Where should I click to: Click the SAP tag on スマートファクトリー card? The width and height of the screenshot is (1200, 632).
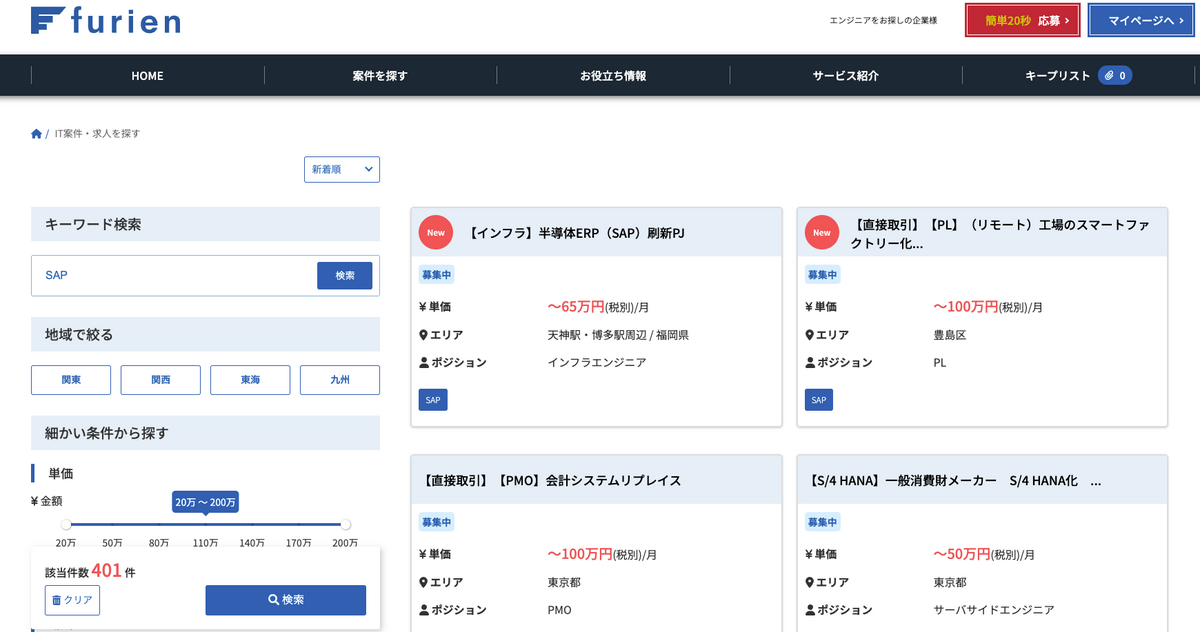819,400
